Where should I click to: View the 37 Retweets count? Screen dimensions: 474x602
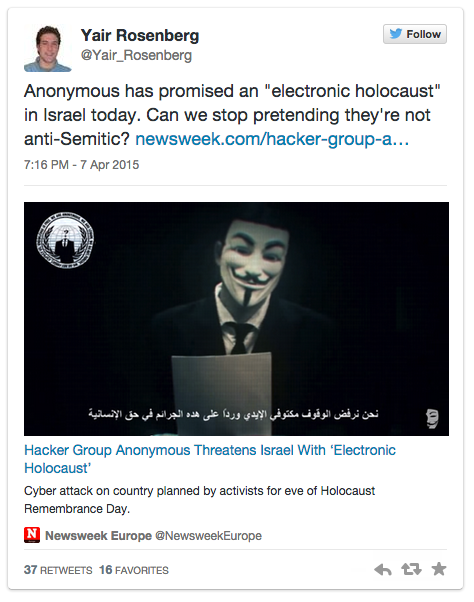click(x=58, y=570)
